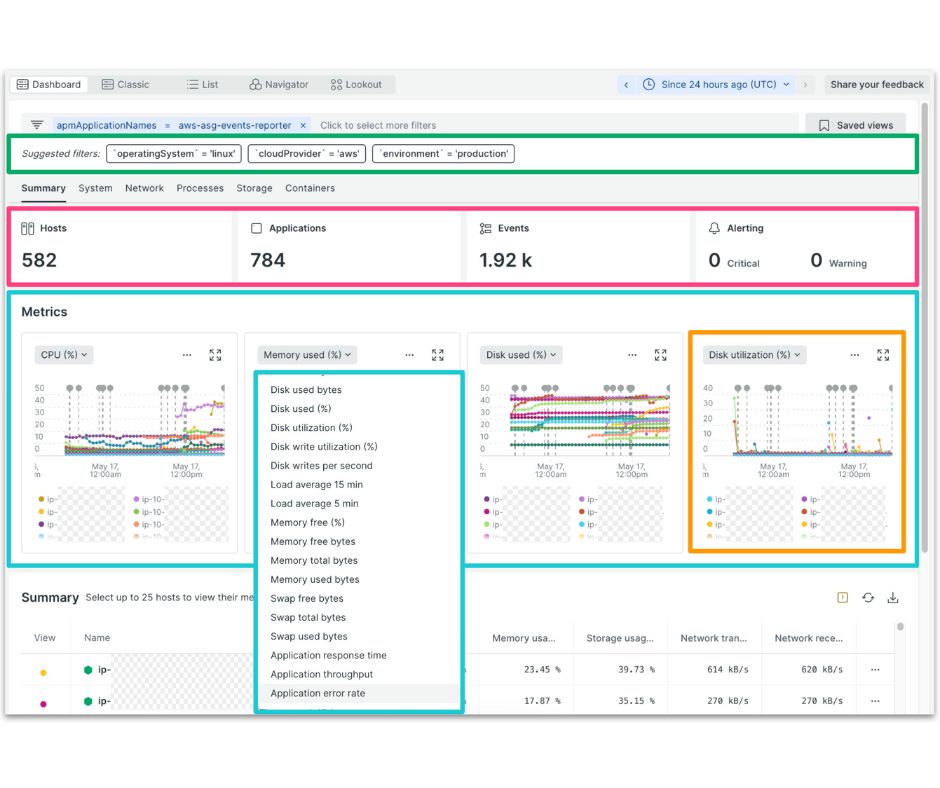This screenshot has width=940, height=788.
Task: Select the Storage tab
Action: (254, 188)
